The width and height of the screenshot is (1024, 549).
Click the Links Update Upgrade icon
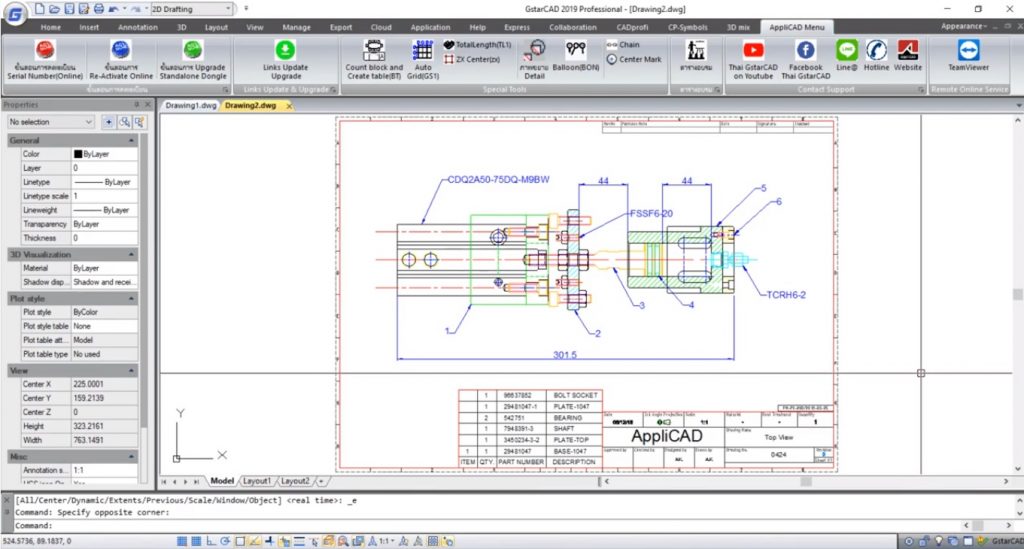(x=285, y=50)
